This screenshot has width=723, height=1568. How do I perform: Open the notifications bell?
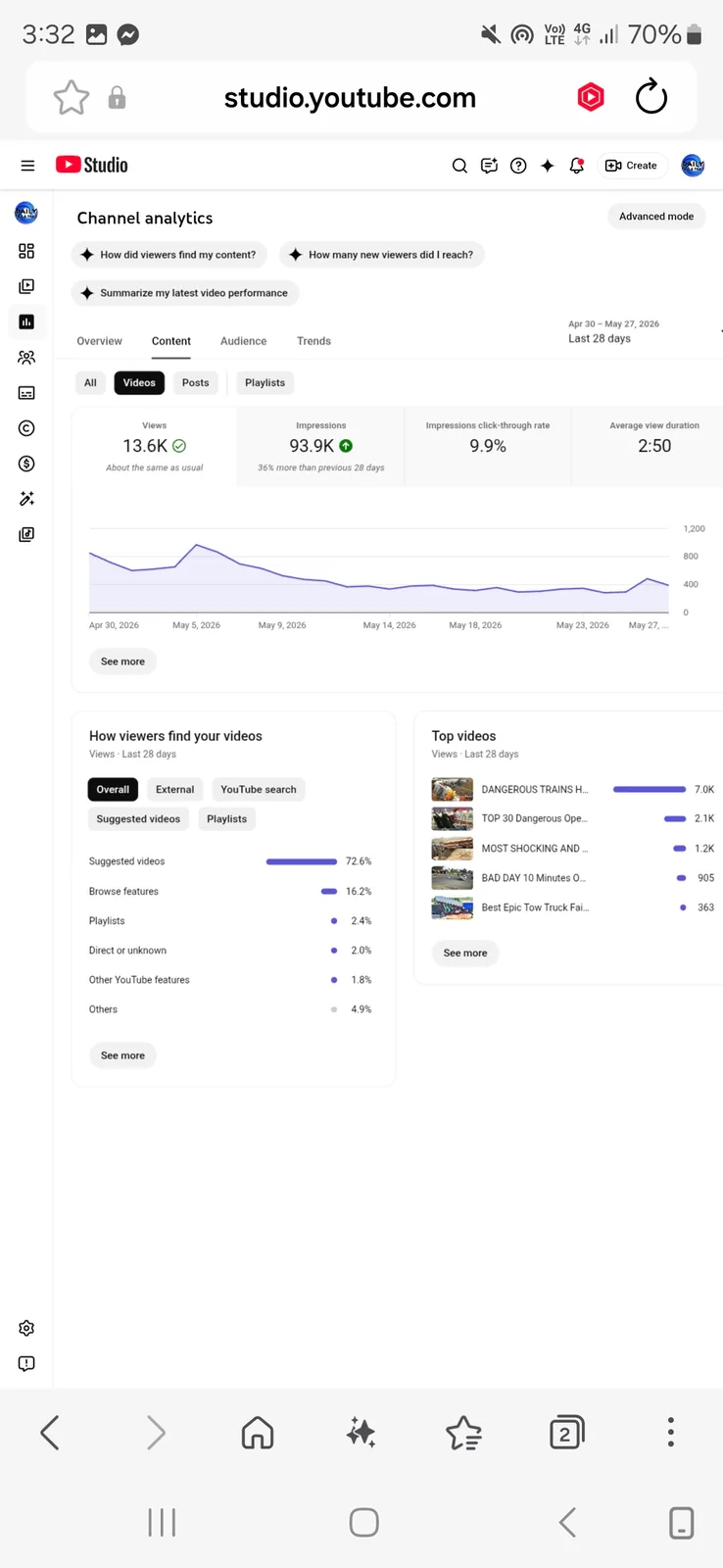[x=577, y=166]
